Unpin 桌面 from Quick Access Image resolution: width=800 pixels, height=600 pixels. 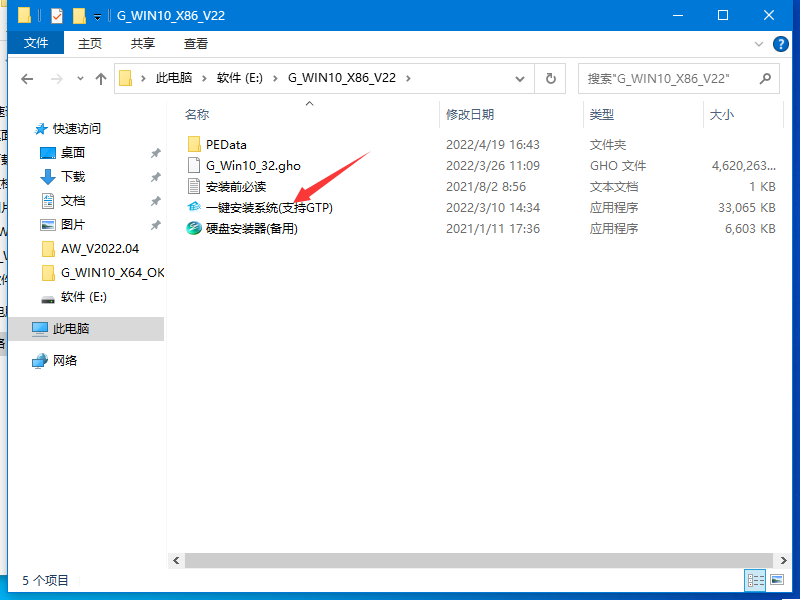tap(157, 153)
